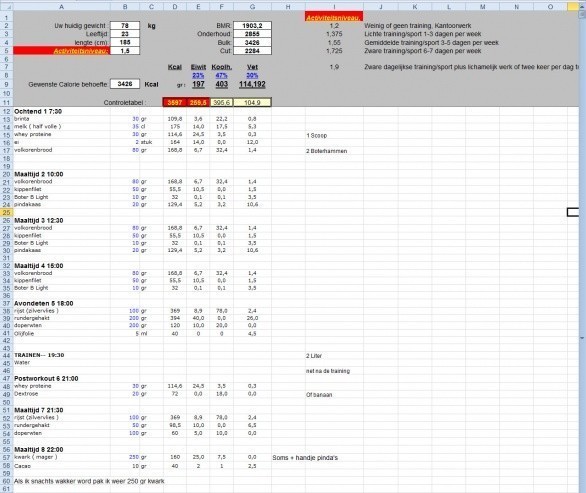Select the red Controletabel cell 259,5
Screen dimensions: 586x493
click(198, 102)
